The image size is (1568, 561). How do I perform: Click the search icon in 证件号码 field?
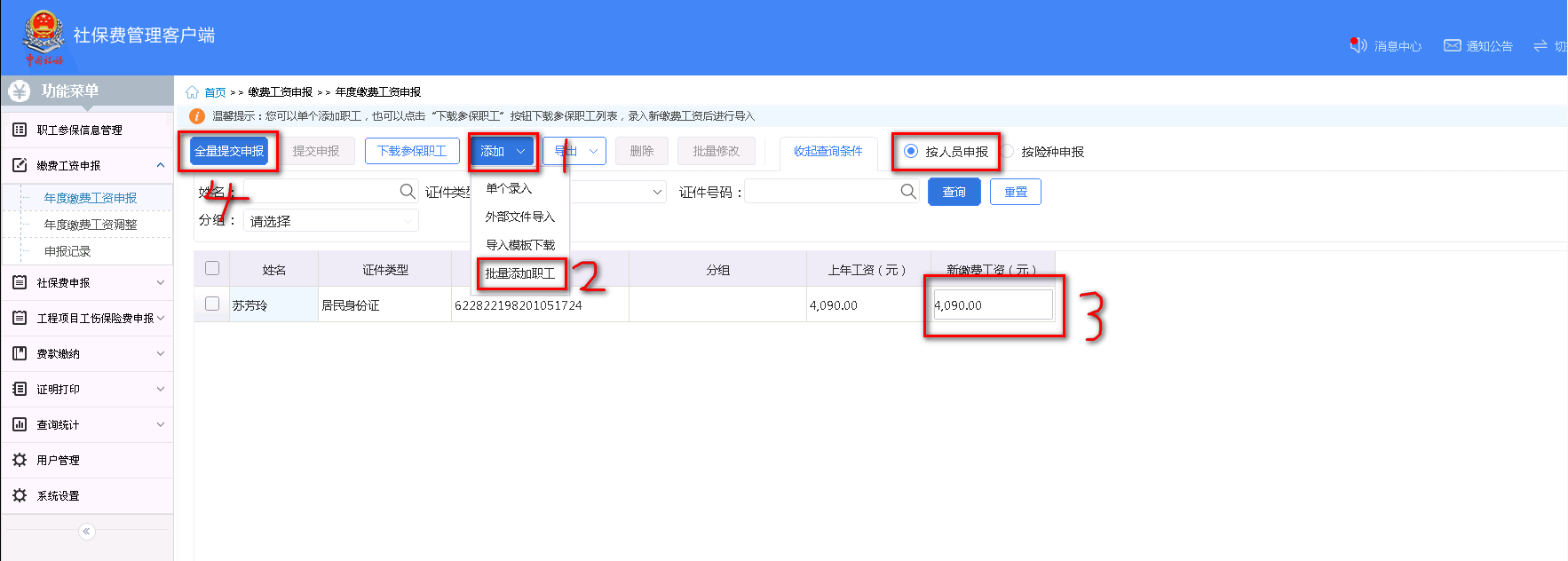coord(907,192)
